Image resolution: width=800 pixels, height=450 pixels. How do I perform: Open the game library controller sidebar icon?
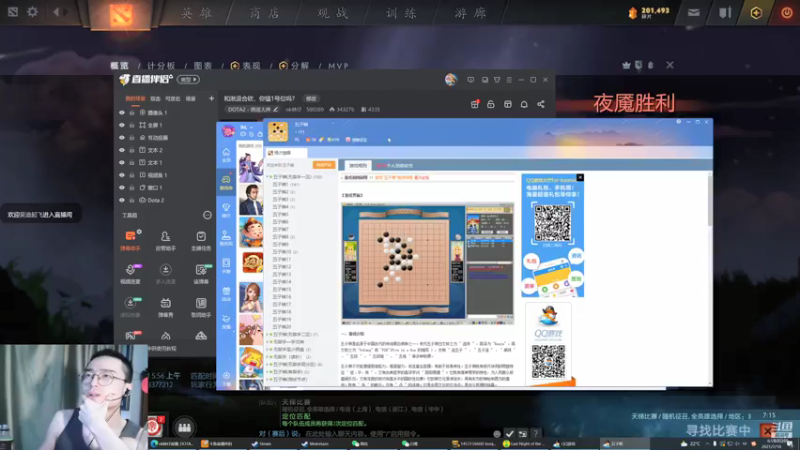(x=226, y=181)
